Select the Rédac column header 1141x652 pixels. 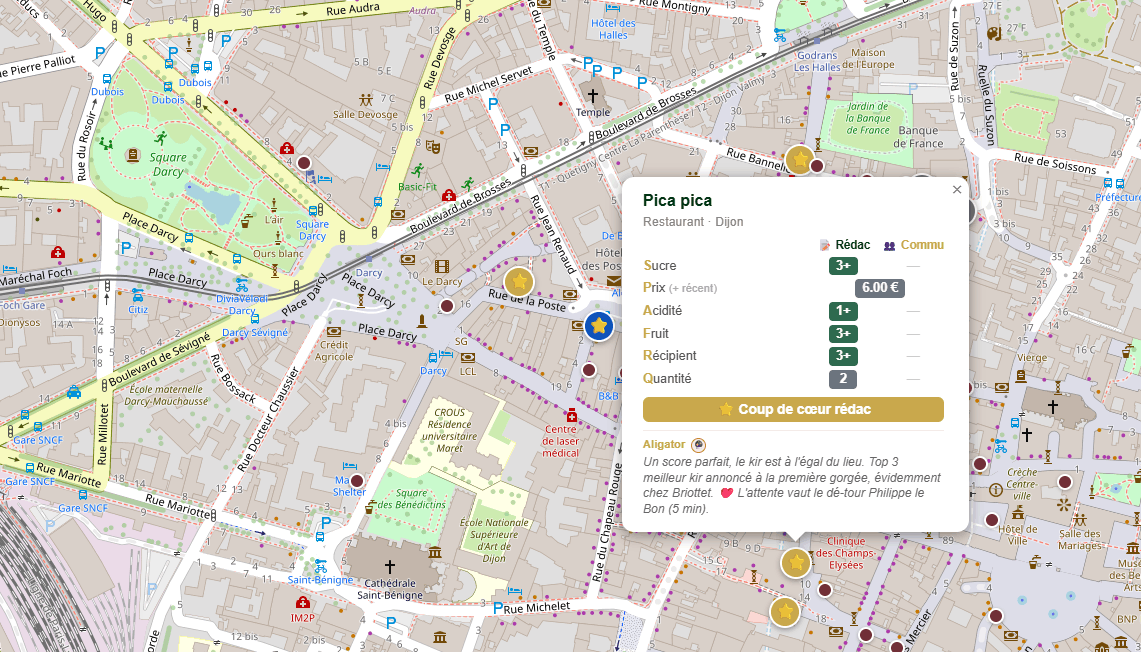point(846,245)
